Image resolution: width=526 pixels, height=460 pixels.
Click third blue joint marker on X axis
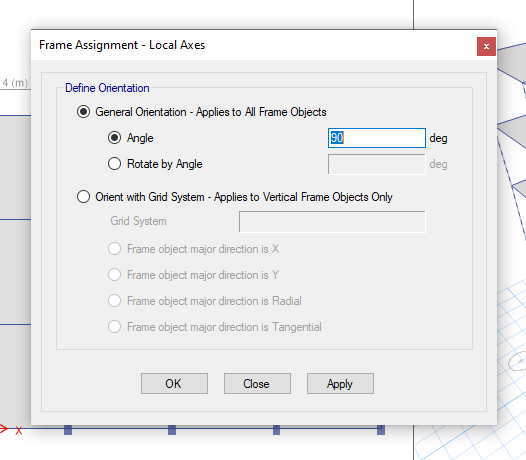click(x=276, y=430)
